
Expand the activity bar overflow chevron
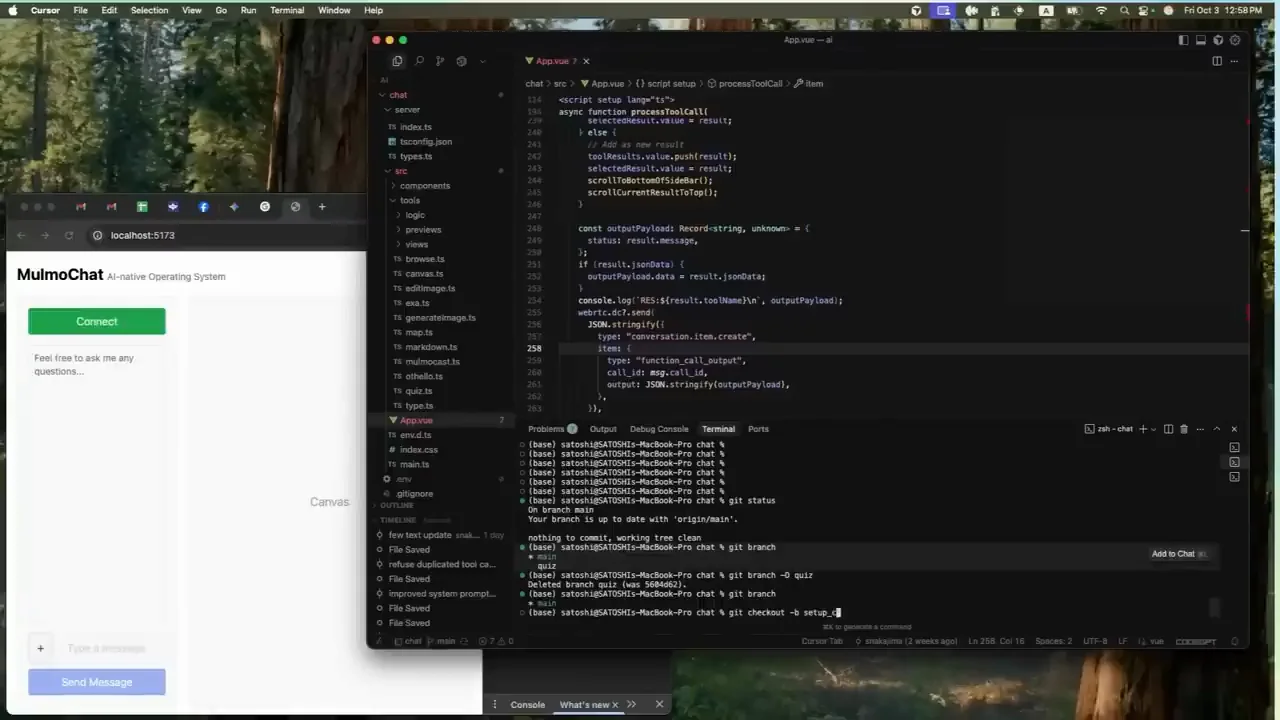(x=482, y=61)
